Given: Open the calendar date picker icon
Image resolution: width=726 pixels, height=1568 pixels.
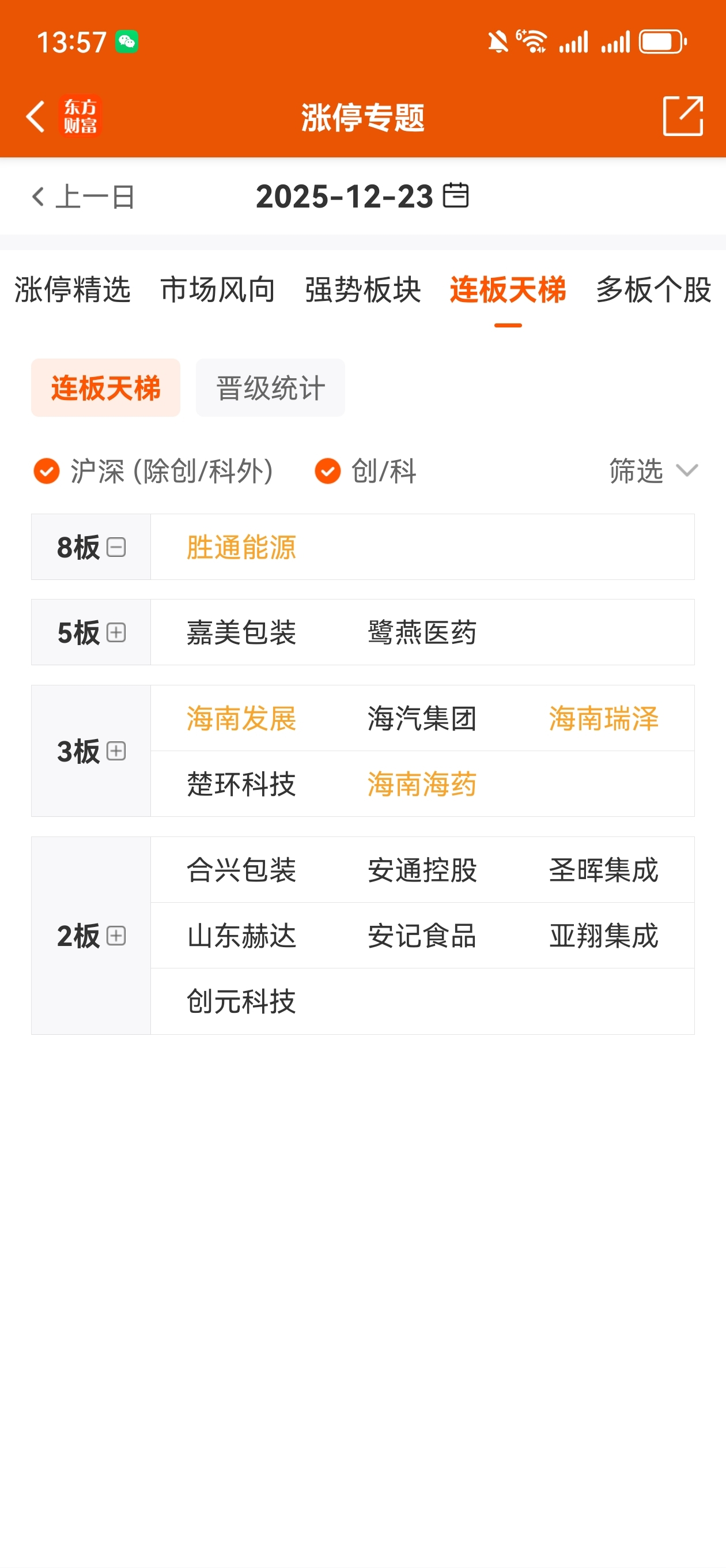Looking at the screenshot, I should 455,195.
